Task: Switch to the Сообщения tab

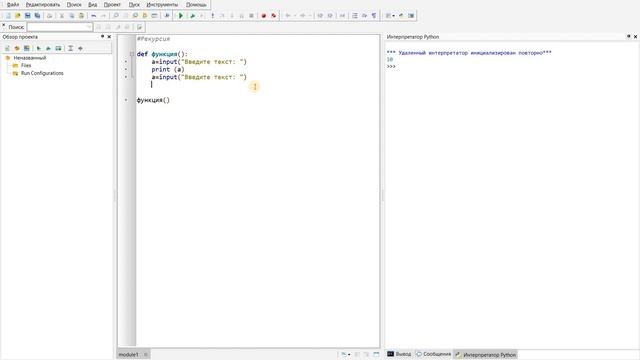Action: pyautogui.click(x=433, y=354)
